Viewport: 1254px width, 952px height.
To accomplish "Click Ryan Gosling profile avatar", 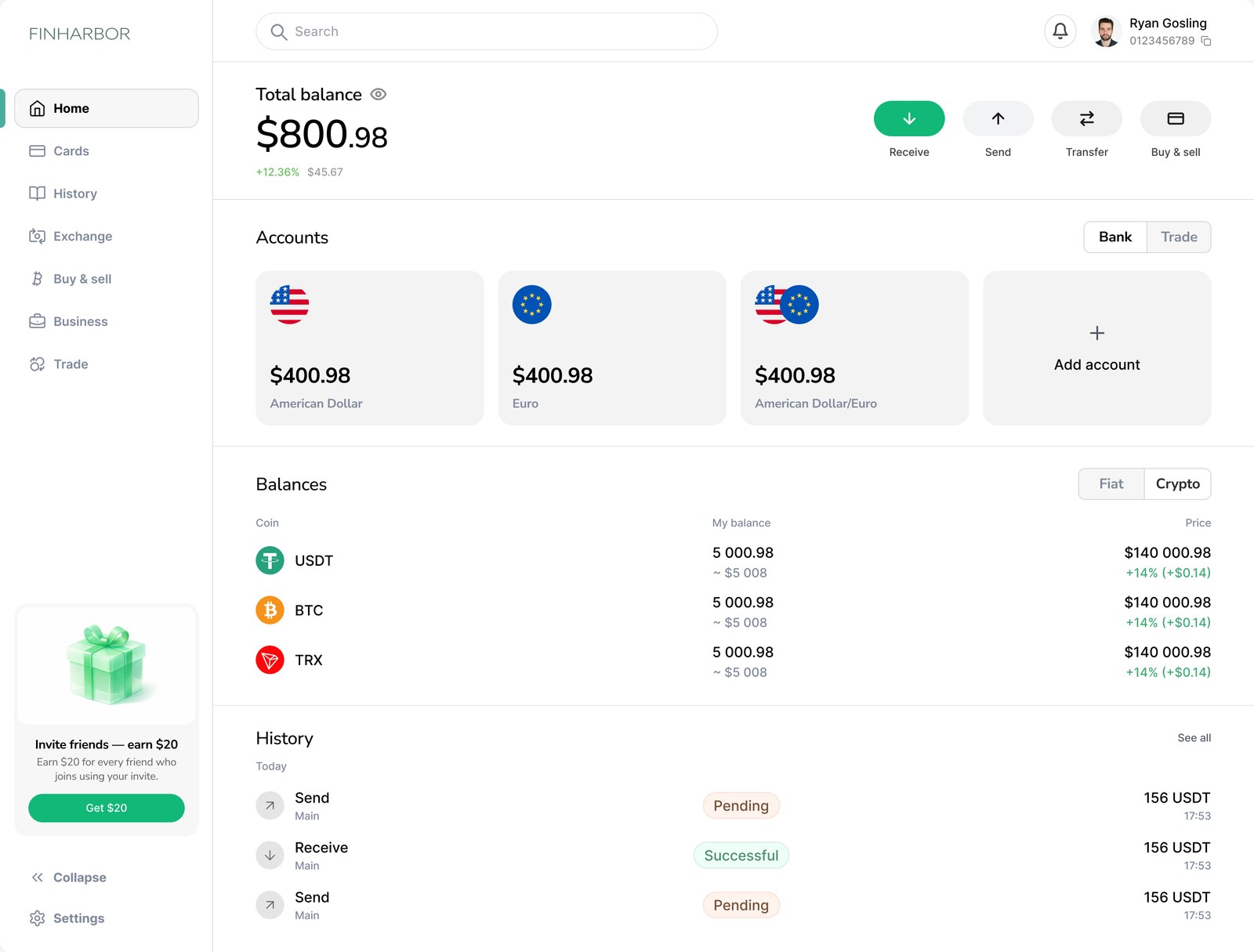I will point(1106,31).
